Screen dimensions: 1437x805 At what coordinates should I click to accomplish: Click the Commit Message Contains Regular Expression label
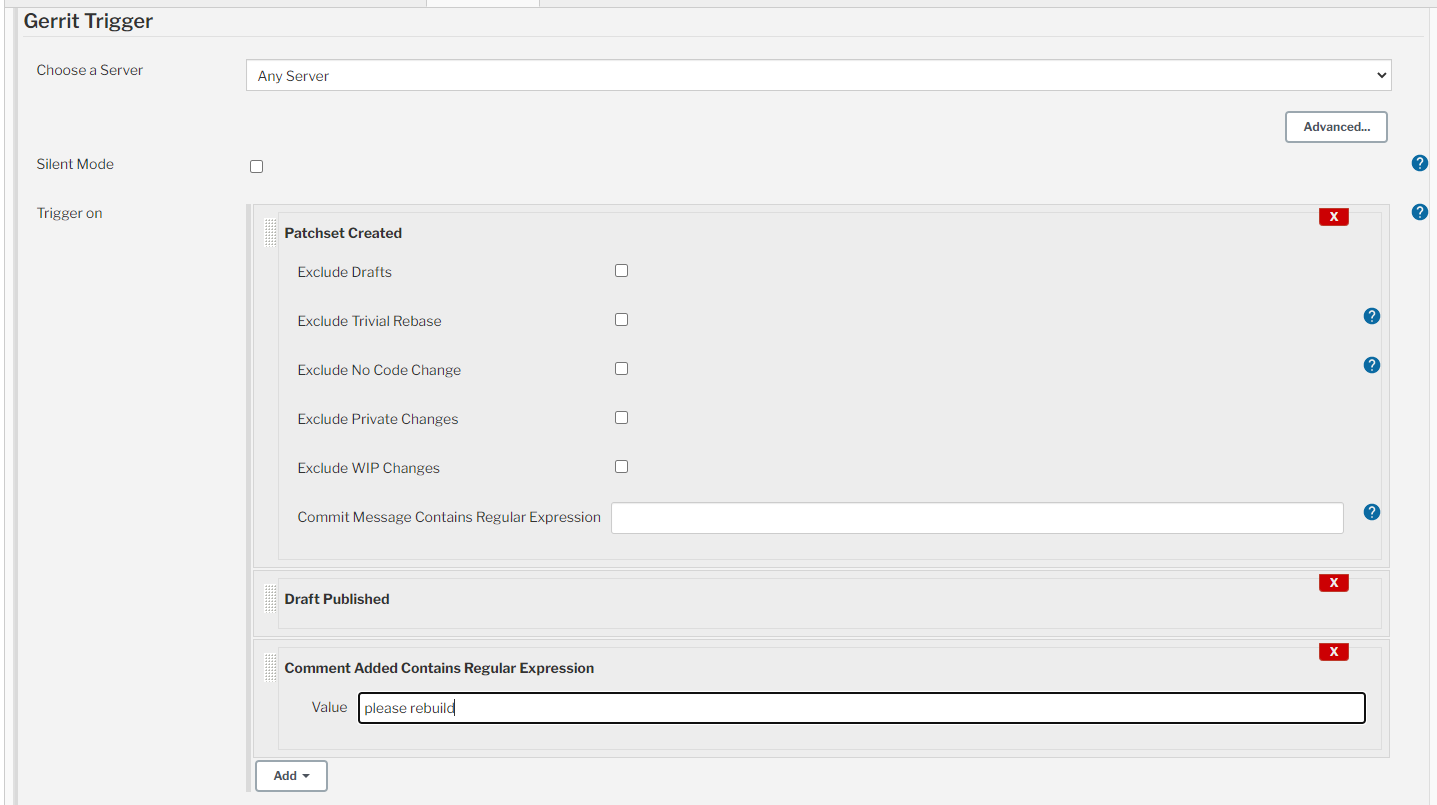449,517
